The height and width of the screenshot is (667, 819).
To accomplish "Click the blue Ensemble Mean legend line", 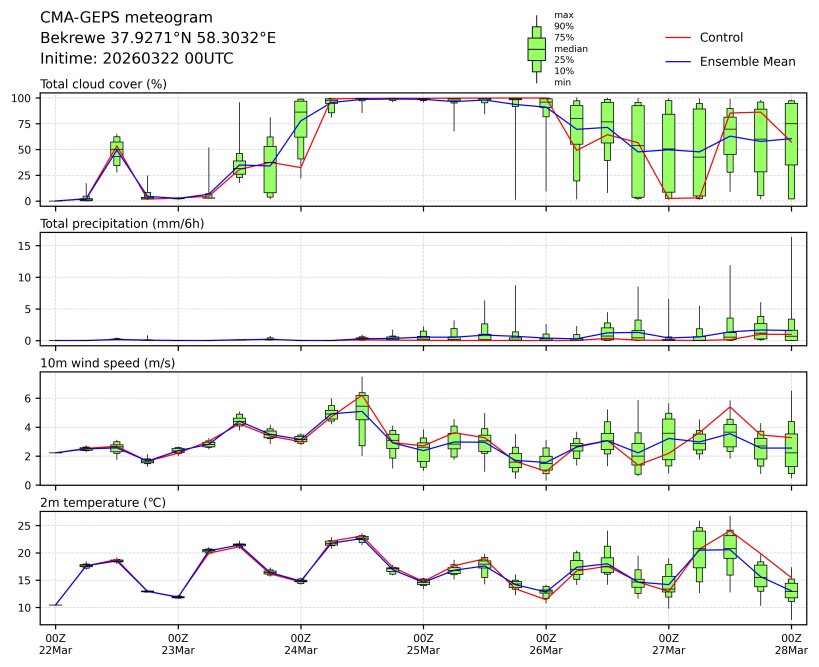I will (678, 62).
